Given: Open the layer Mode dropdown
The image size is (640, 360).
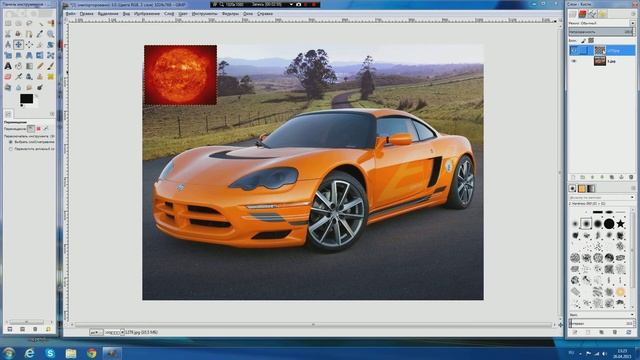Looking at the screenshot, I should [x=602, y=23].
